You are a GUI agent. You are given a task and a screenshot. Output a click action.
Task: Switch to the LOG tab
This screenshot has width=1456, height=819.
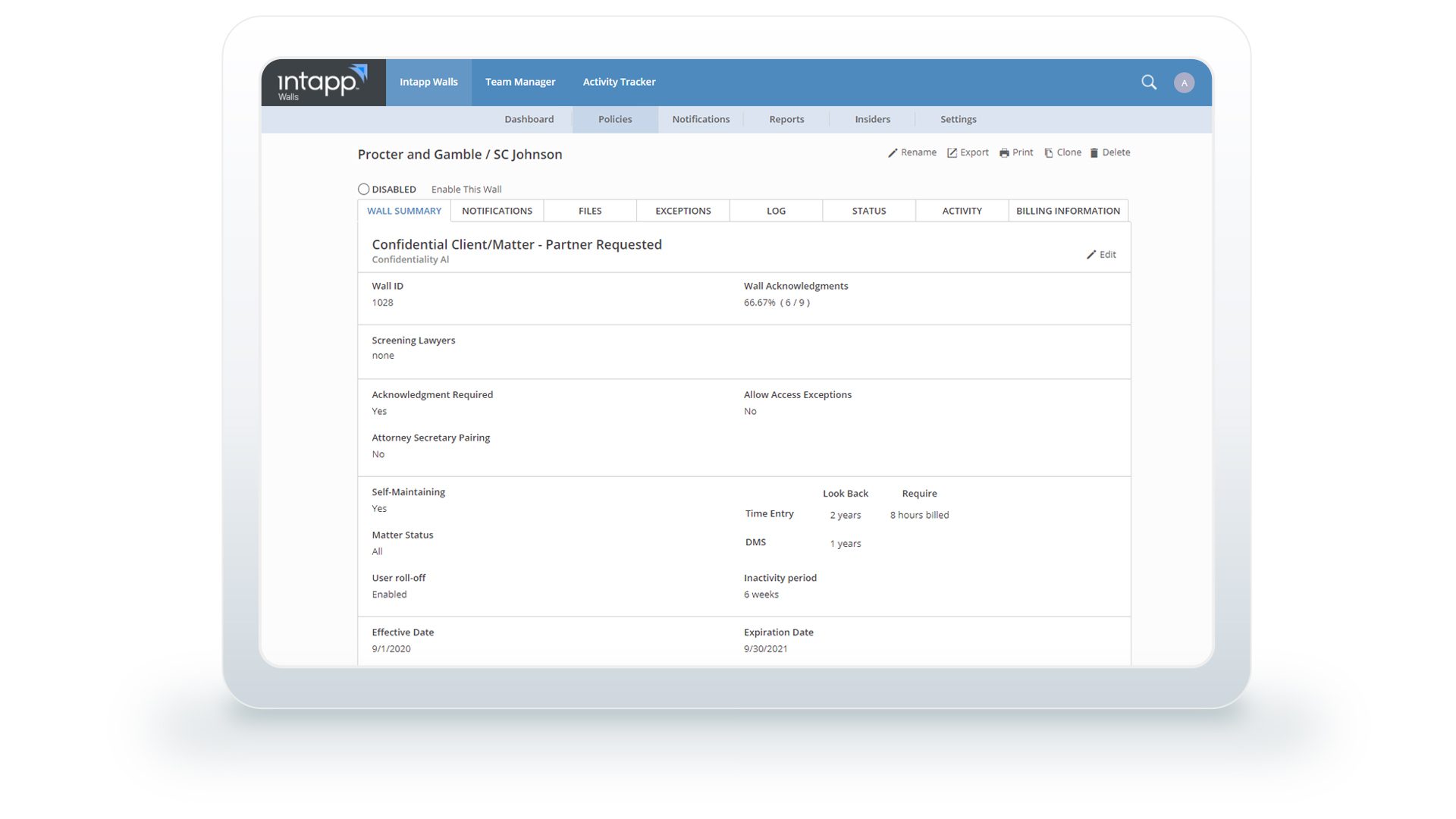click(x=777, y=211)
